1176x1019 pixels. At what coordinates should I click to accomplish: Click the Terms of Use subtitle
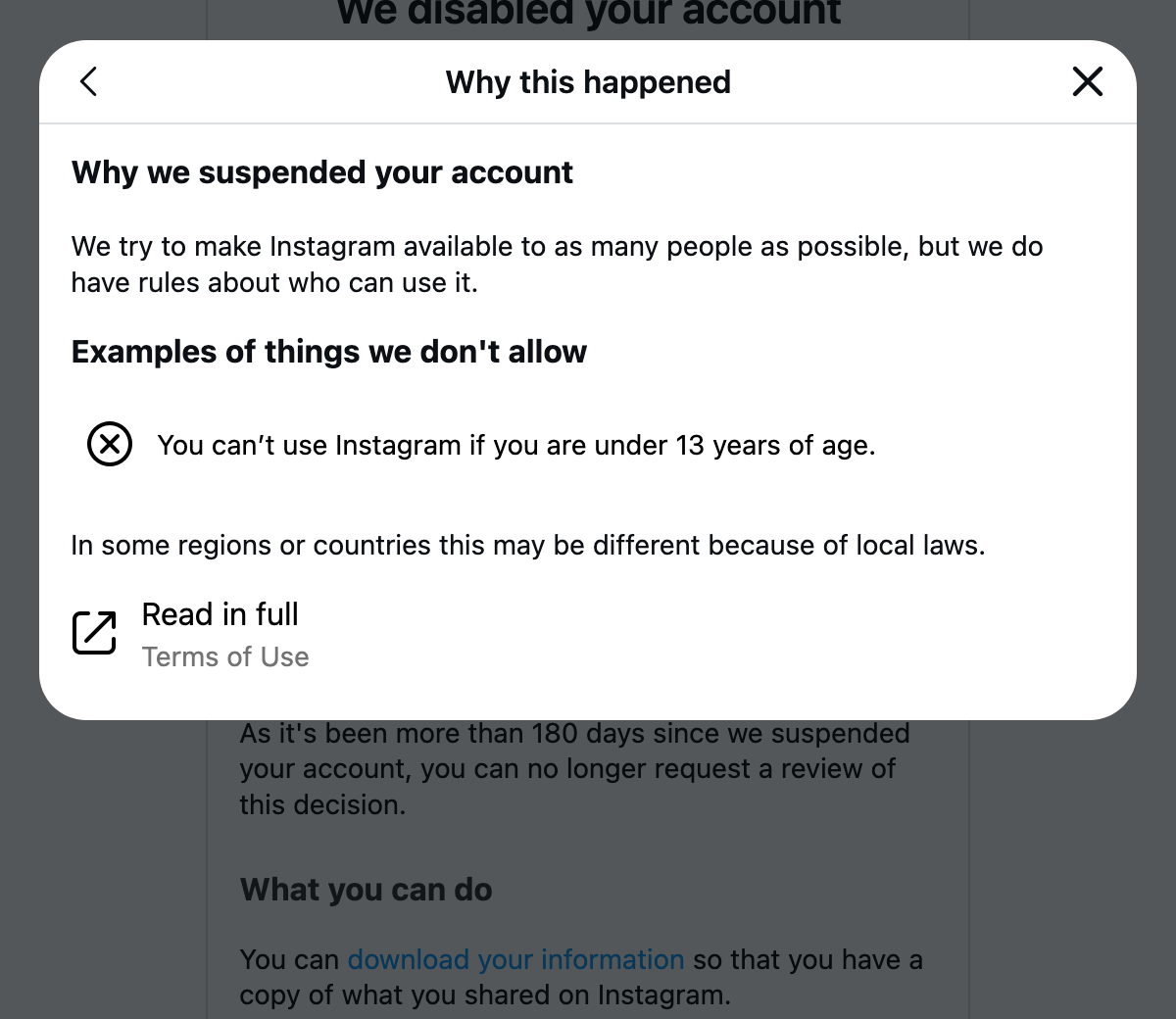pyautogui.click(x=225, y=656)
